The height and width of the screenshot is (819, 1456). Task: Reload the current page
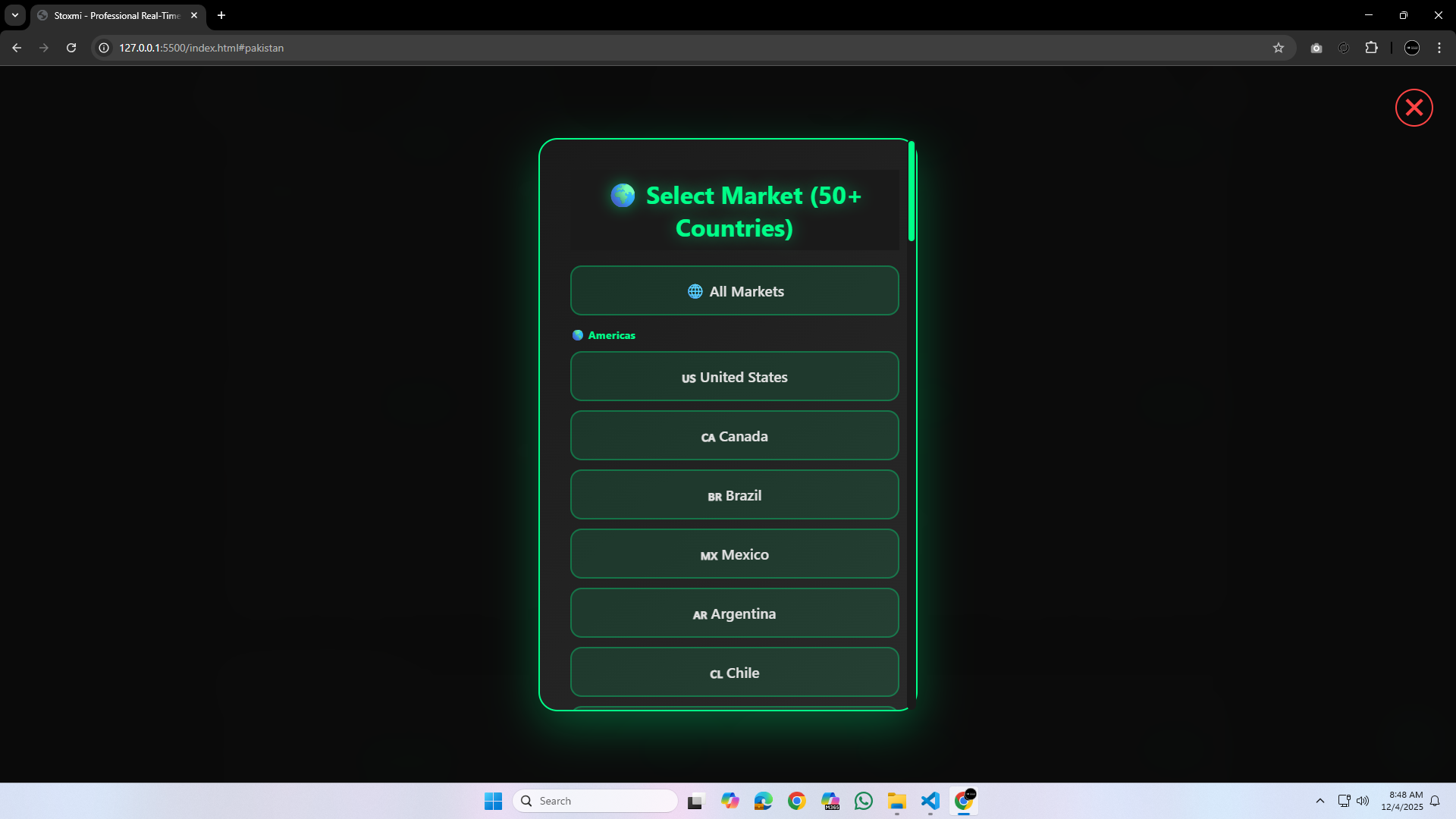pos(71,47)
